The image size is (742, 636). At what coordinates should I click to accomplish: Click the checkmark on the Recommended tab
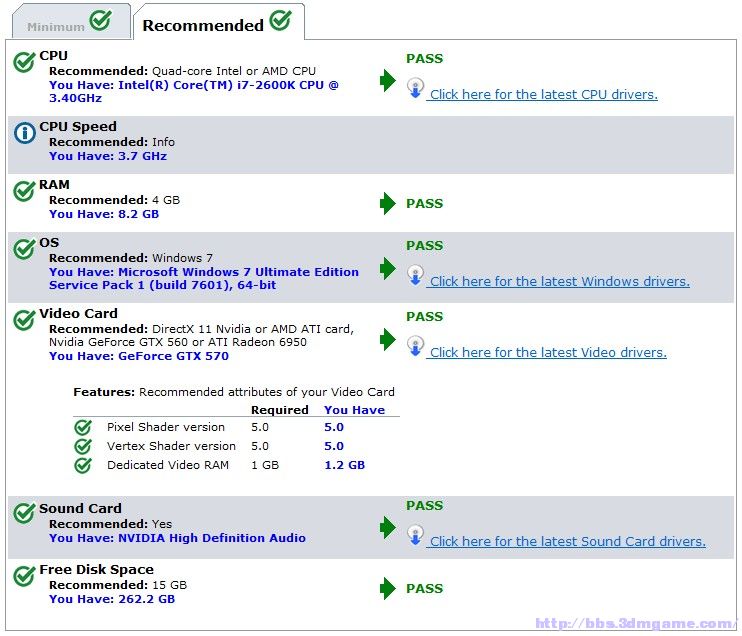281,20
